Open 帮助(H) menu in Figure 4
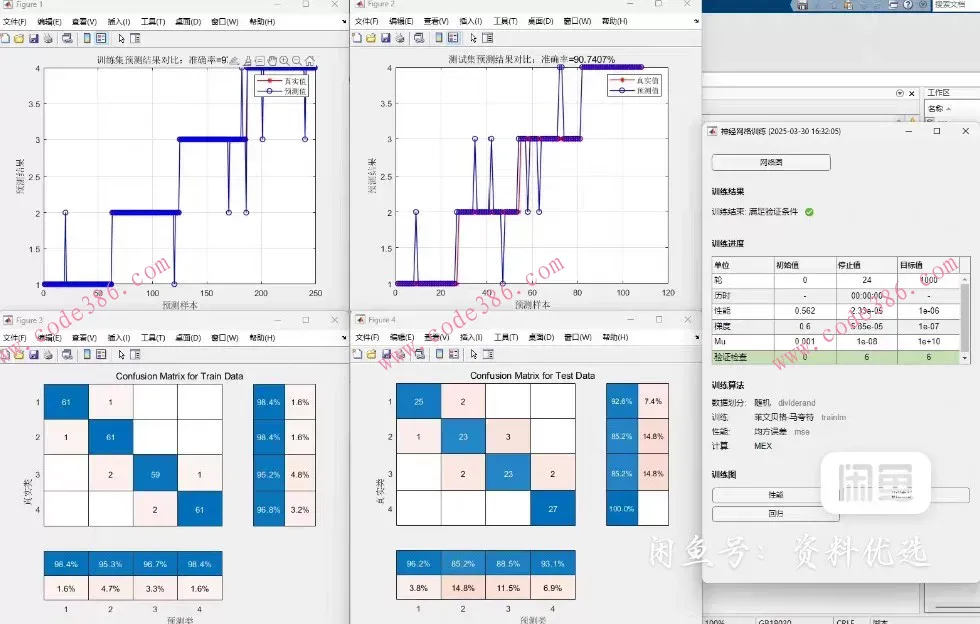 coord(615,337)
